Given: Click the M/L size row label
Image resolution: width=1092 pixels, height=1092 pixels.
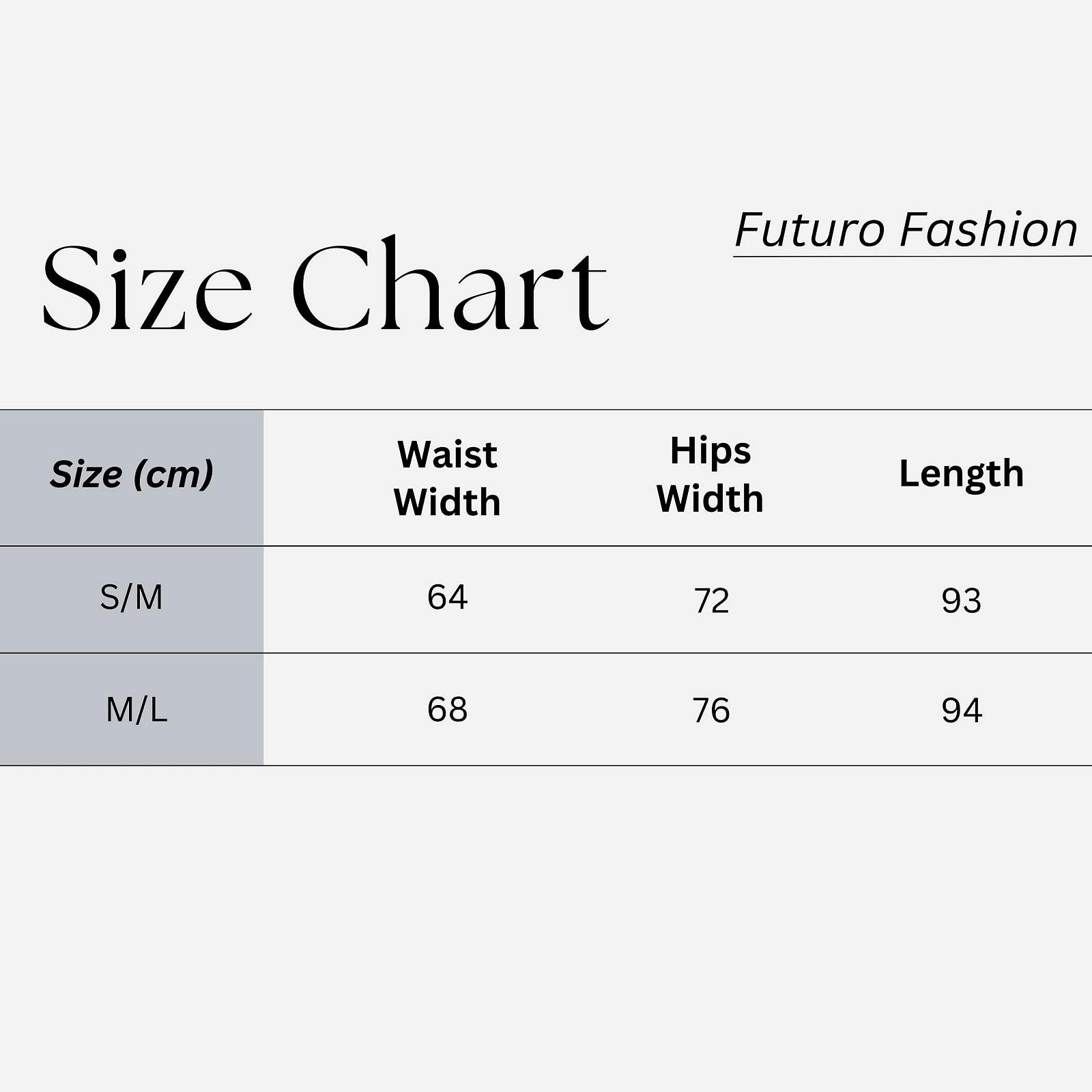Looking at the screenshot, I should click(136, 710).
